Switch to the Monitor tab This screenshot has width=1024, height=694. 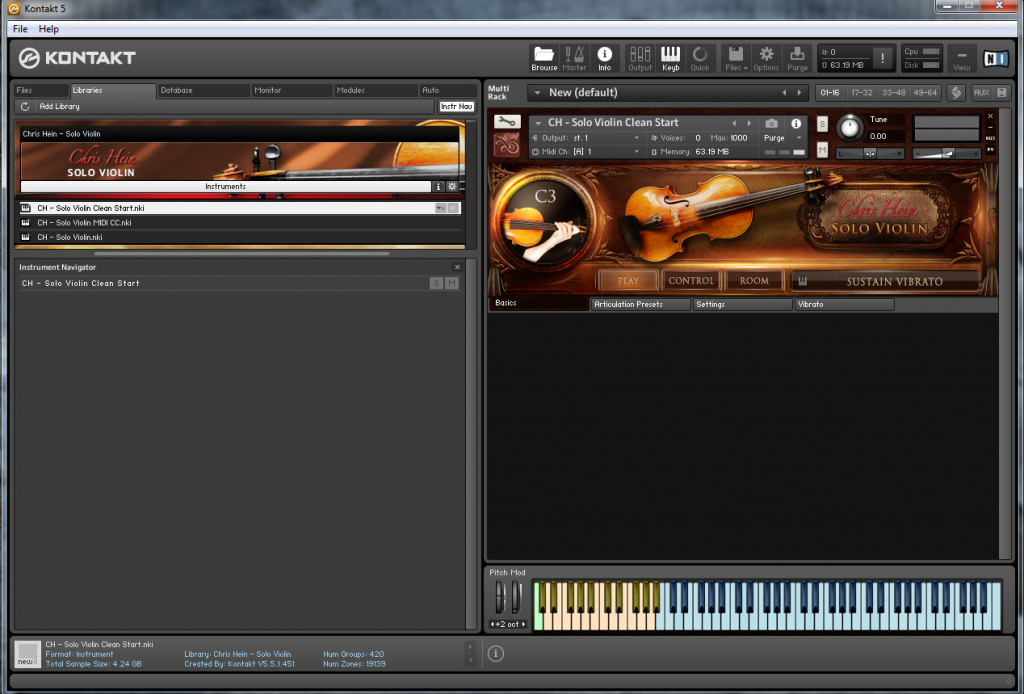(292, 90)
